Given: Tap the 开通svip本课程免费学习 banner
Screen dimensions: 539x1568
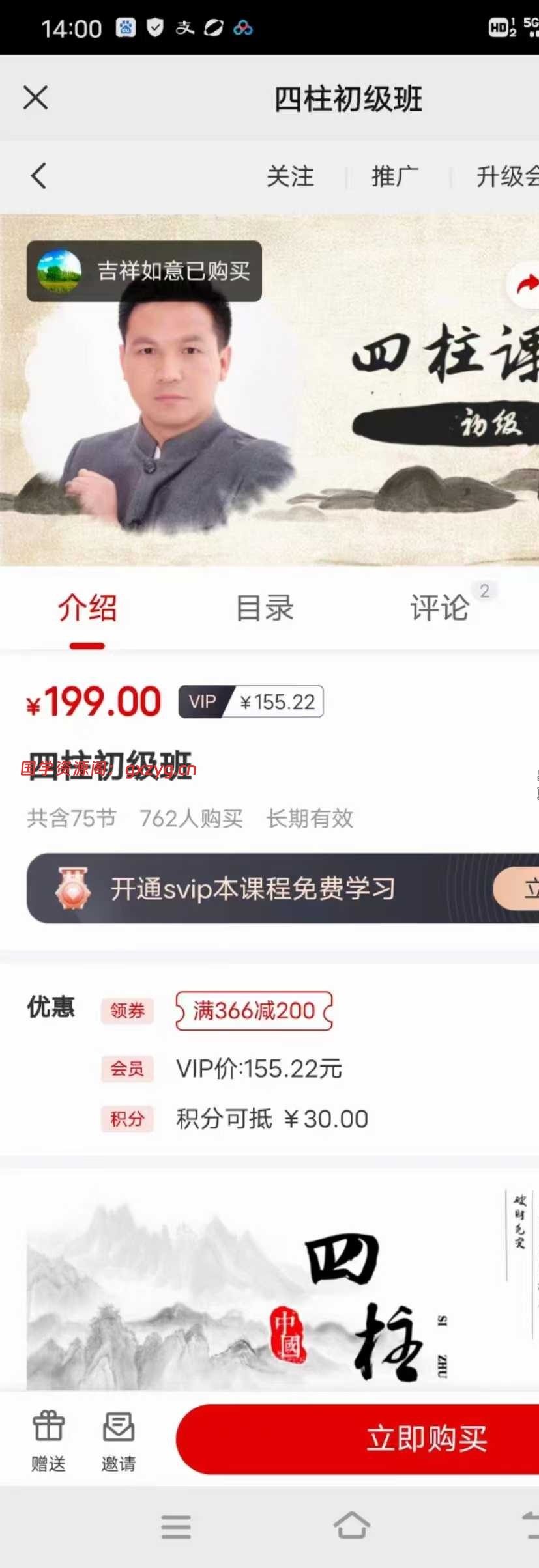Looking at the screenshot, I should pos(282,888).
